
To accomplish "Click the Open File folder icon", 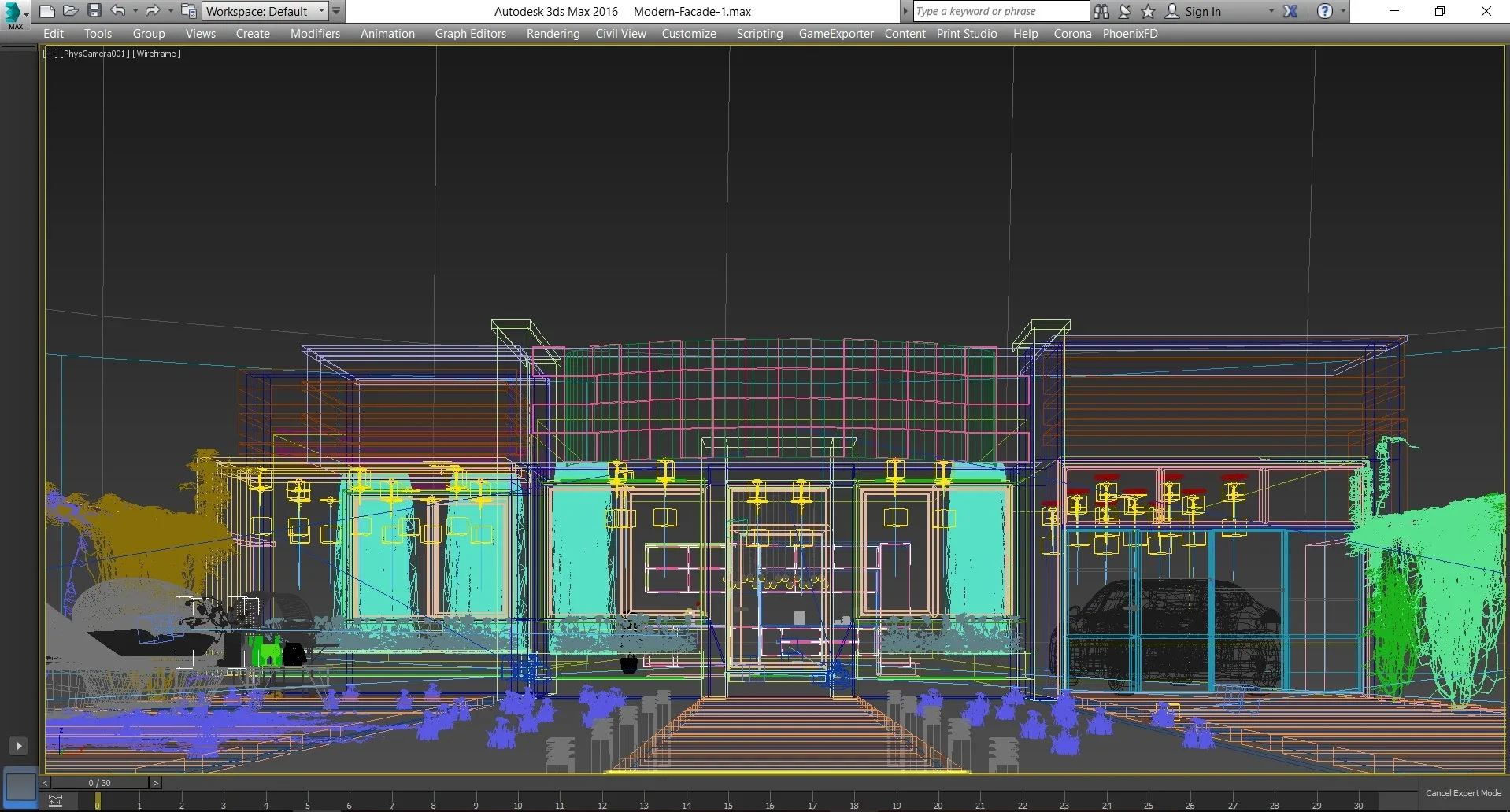I will (x=71, y=11).
